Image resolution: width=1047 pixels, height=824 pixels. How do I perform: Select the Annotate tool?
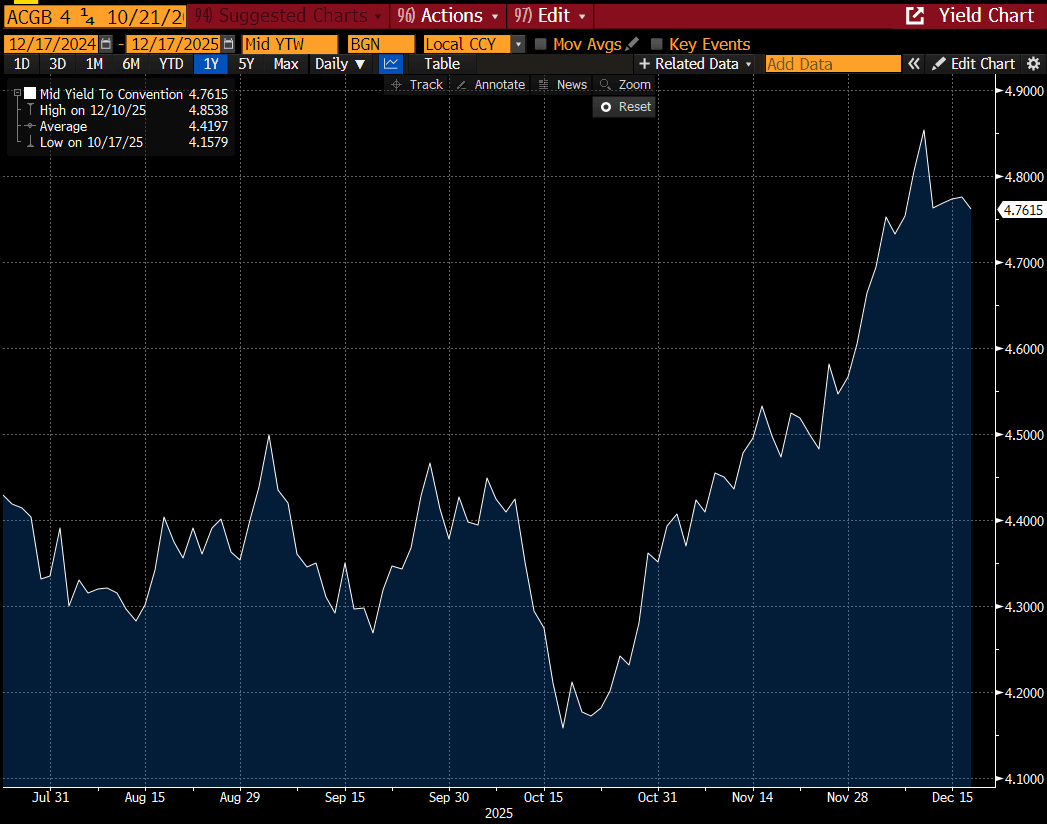(x=490, y=85)
